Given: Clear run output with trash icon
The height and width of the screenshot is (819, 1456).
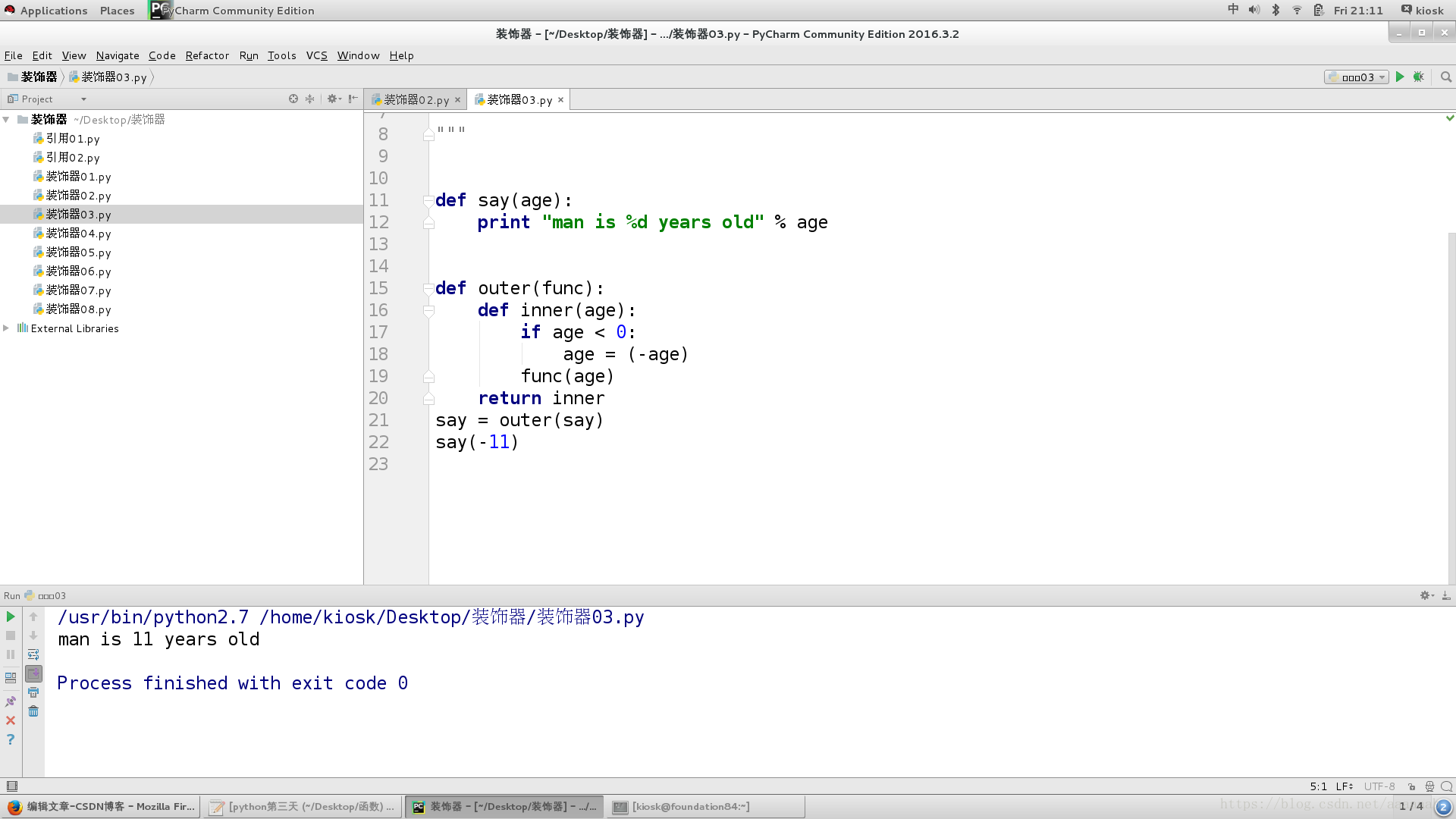Looking at the screenshot, I should pyautogui.click(x=33, y=711).
